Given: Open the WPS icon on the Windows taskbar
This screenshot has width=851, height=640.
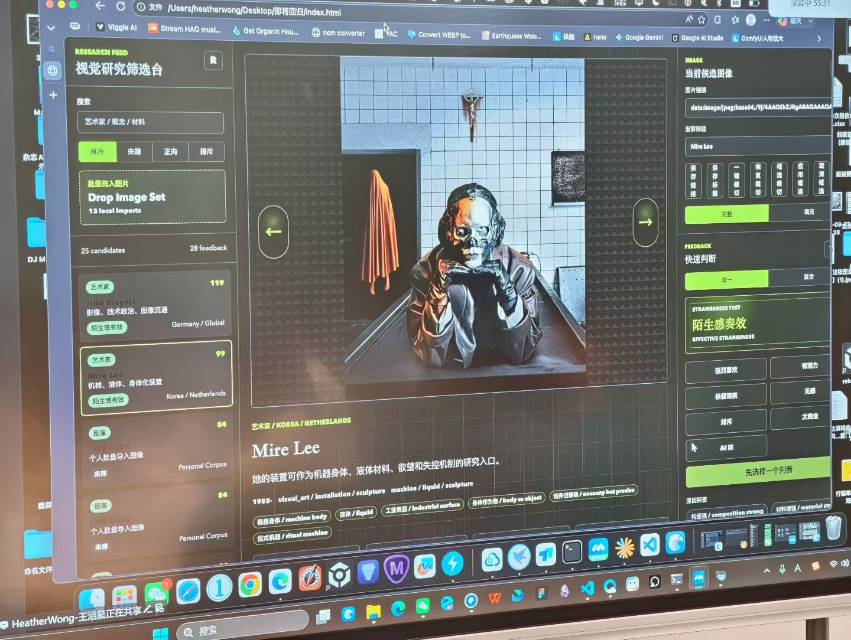Looking at the screenshot, I should tap(494, 598).
